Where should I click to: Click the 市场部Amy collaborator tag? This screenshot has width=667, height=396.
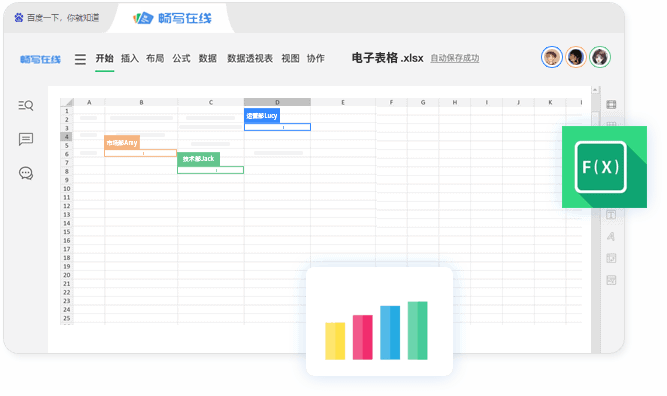122,142
